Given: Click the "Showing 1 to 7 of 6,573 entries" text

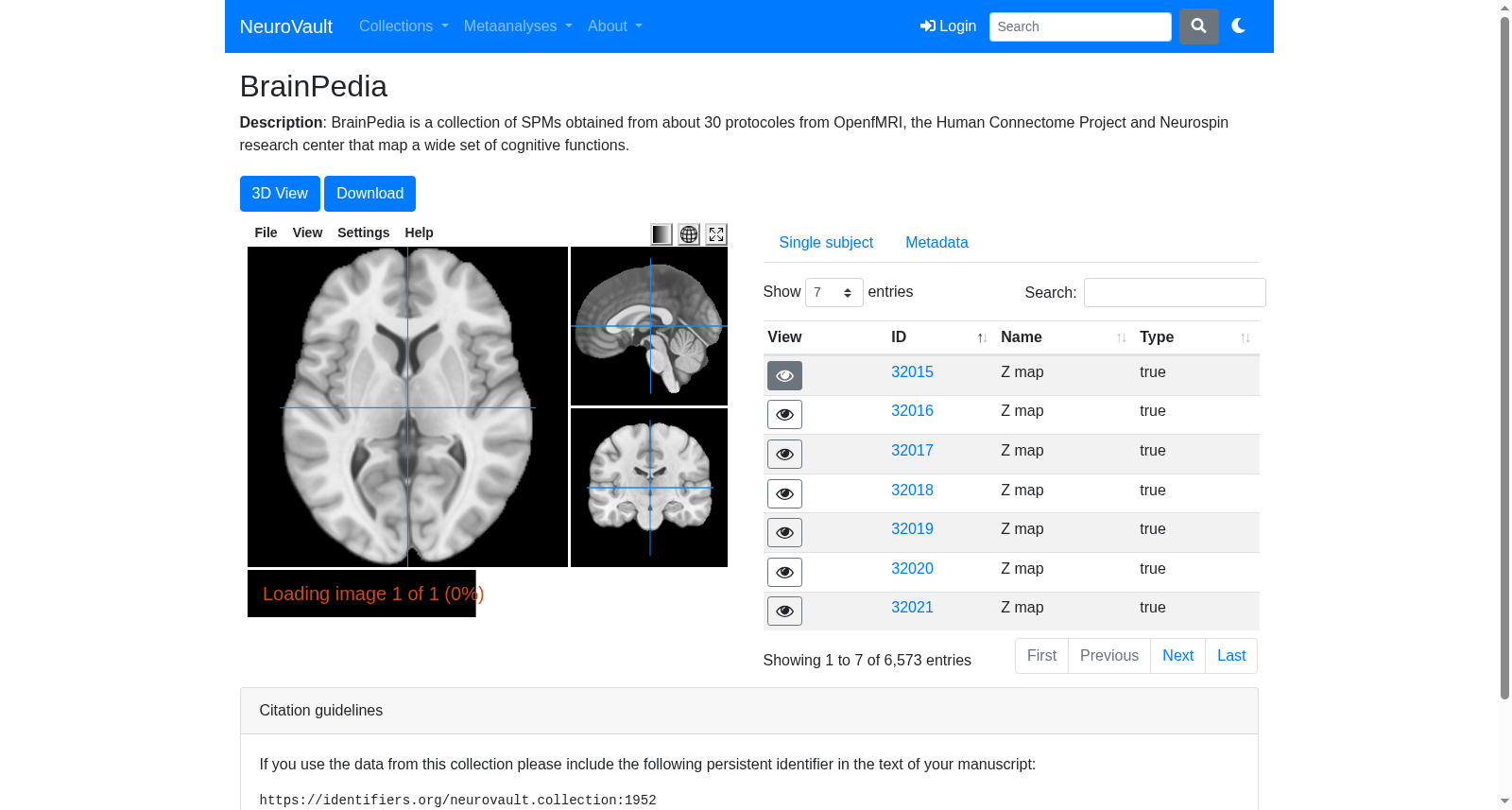Looking at the screenshot, I should tap(867, 661).
